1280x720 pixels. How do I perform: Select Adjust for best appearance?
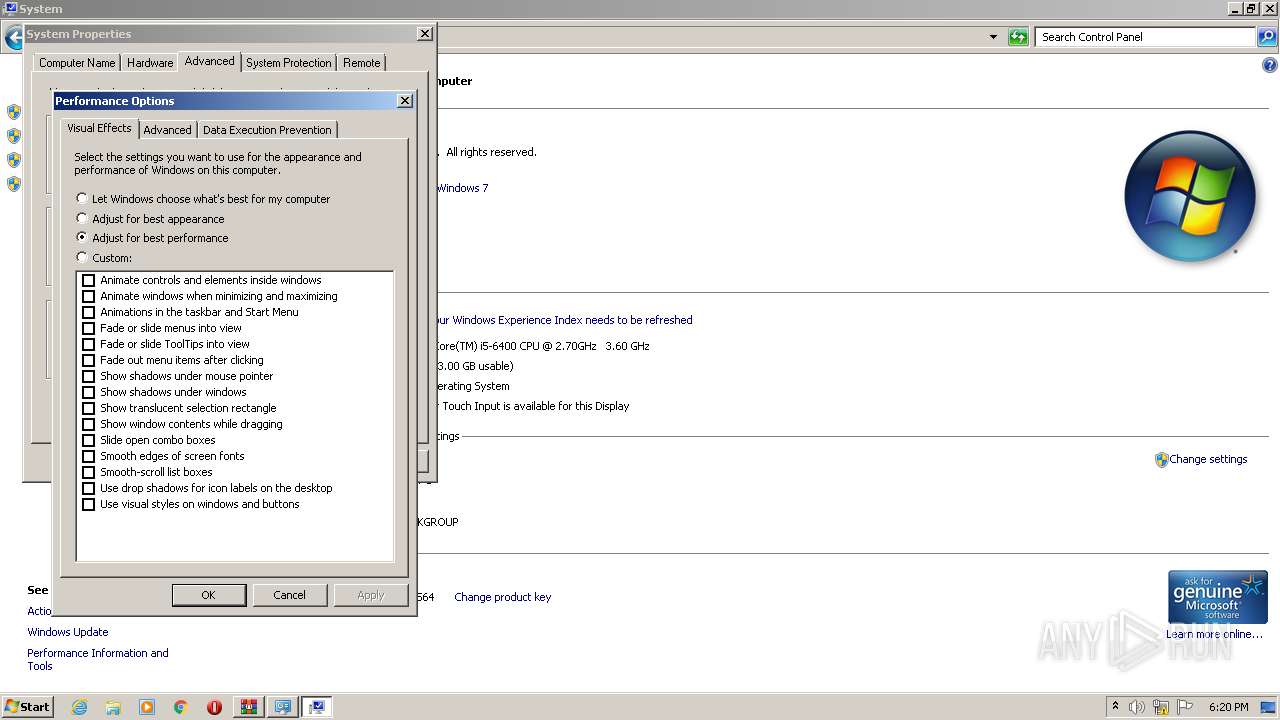(x=150, y=219)
